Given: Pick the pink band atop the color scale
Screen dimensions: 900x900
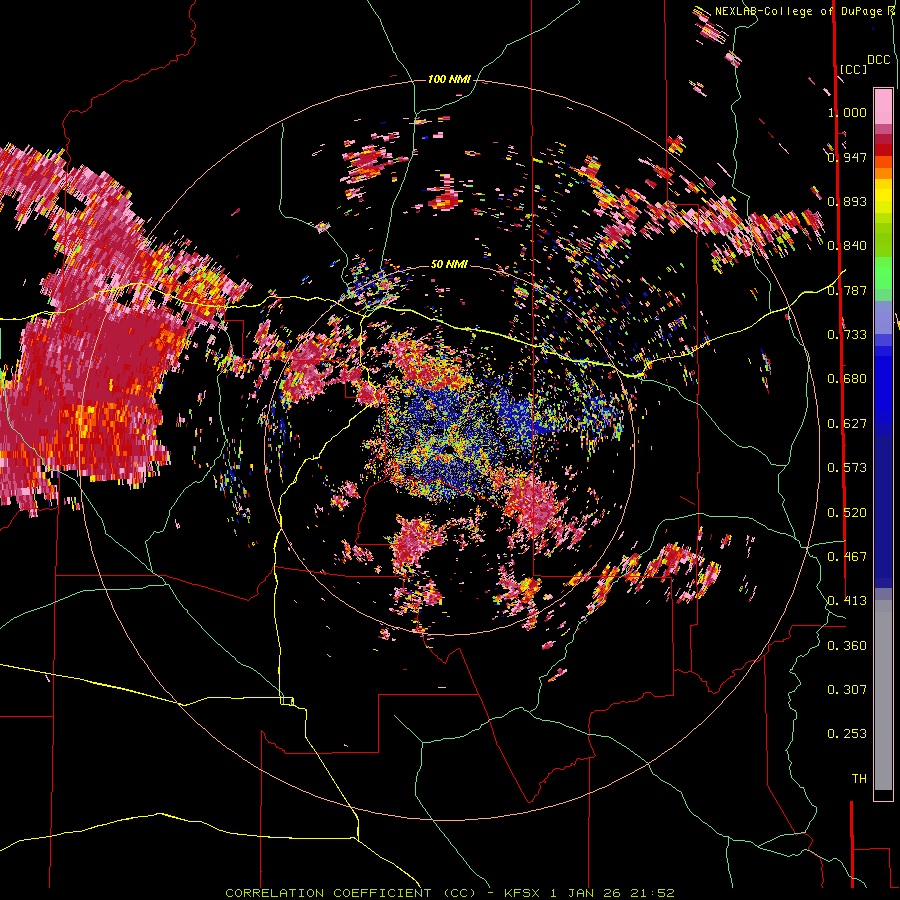Looking at the screenshot, I should (x=883, y=106).
